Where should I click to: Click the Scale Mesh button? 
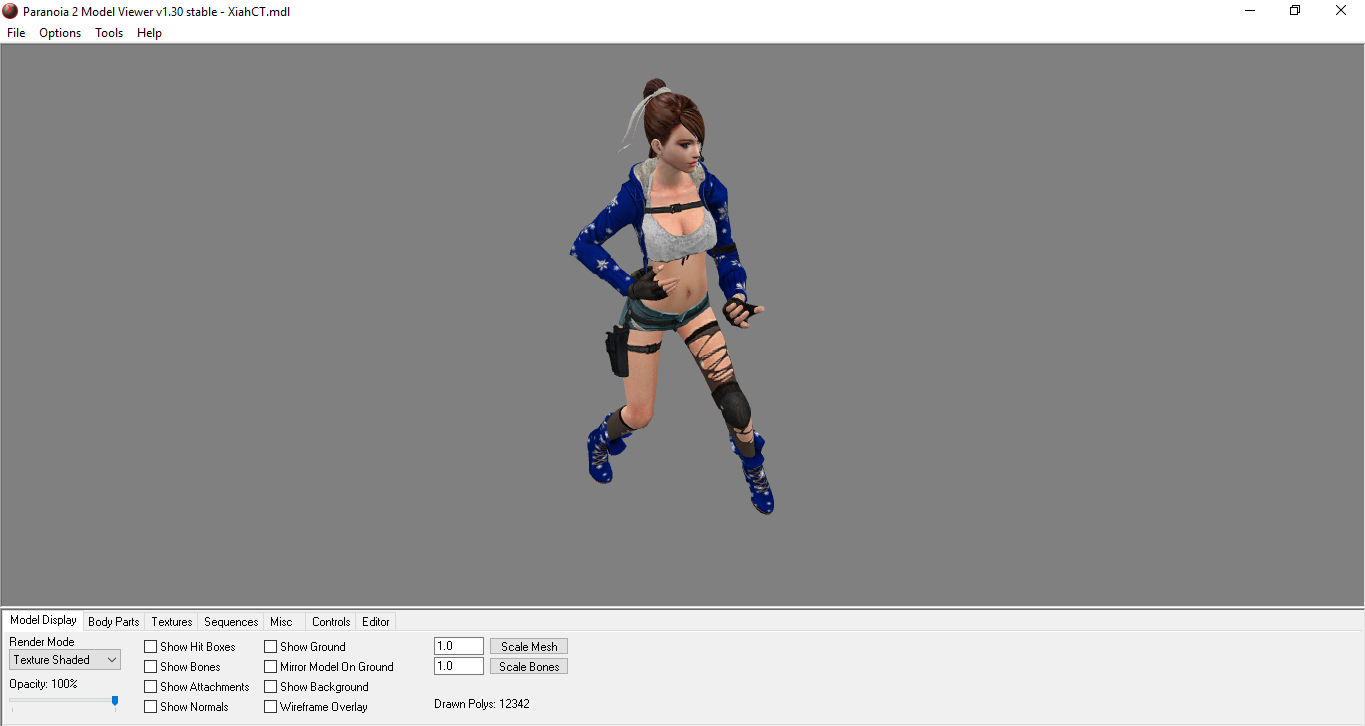click(x=529, y=647)
